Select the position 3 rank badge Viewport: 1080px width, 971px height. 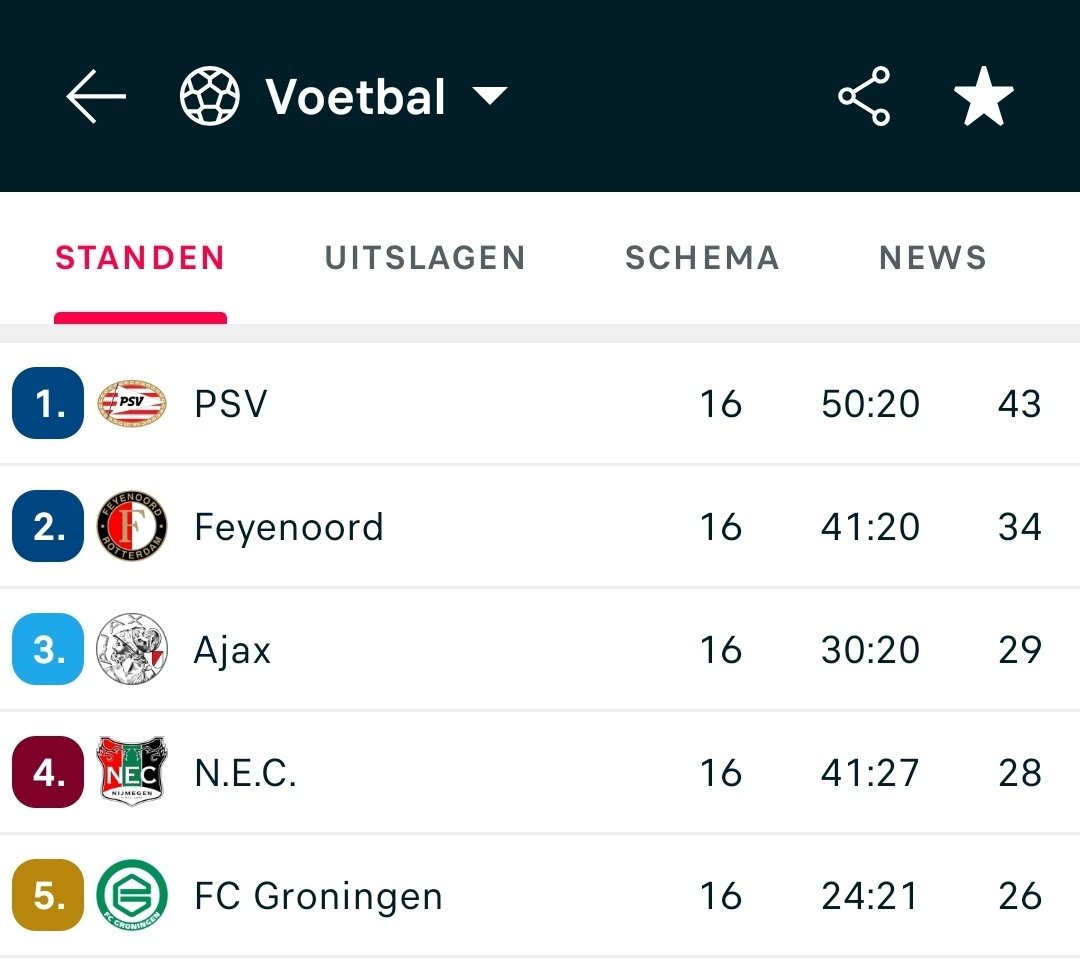48,649
